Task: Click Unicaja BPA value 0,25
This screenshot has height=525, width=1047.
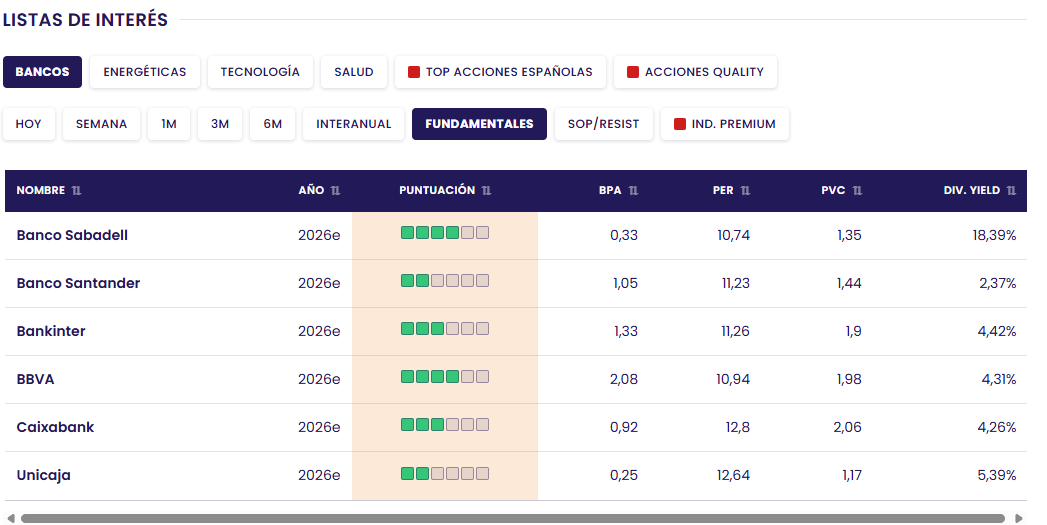Action: pyautogui.click(x=624, y=476)
